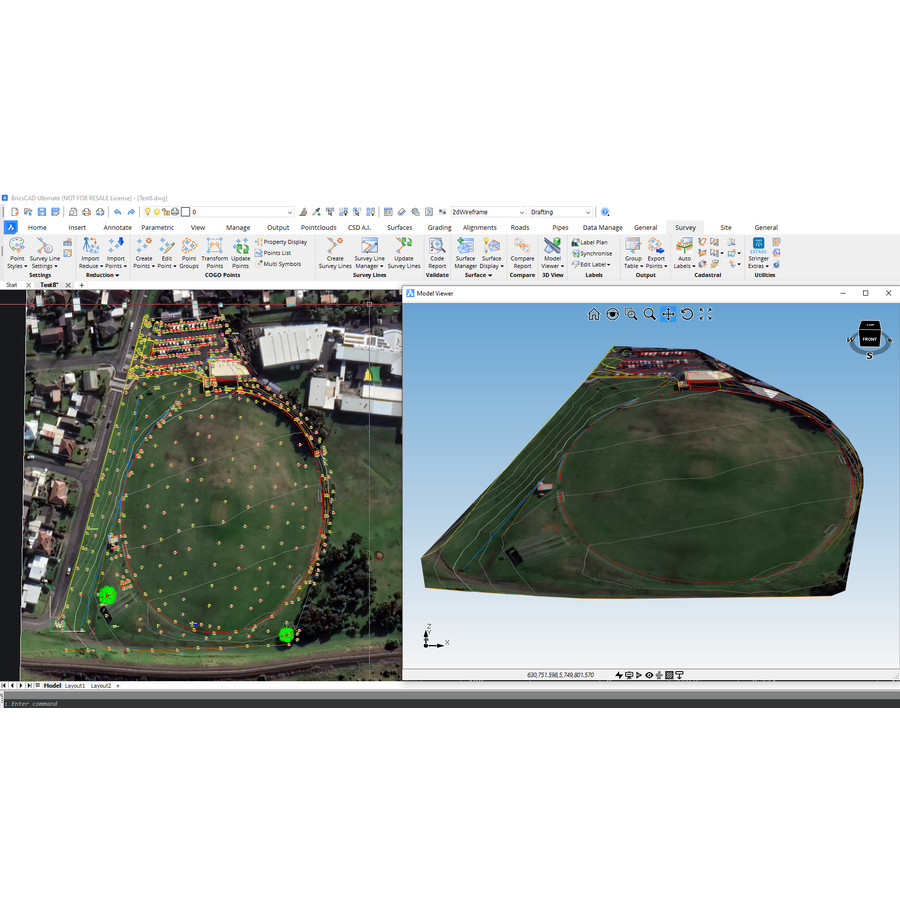Select the magnifier zoom tool in Model Viewer
This screenshot has width=900, height=900.
click(650, 314)
